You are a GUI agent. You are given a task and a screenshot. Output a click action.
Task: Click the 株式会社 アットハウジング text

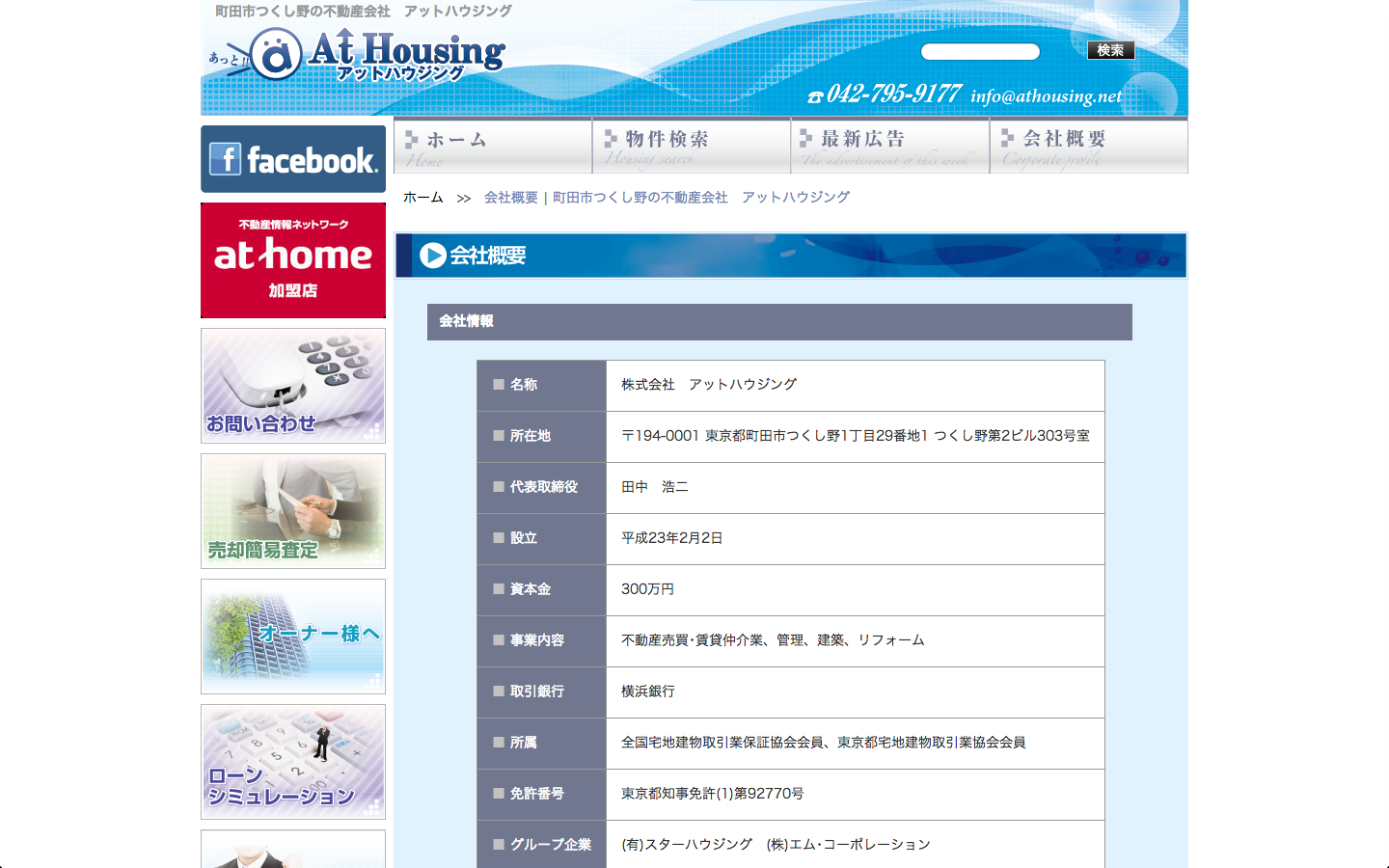click(x=709, y=384)
